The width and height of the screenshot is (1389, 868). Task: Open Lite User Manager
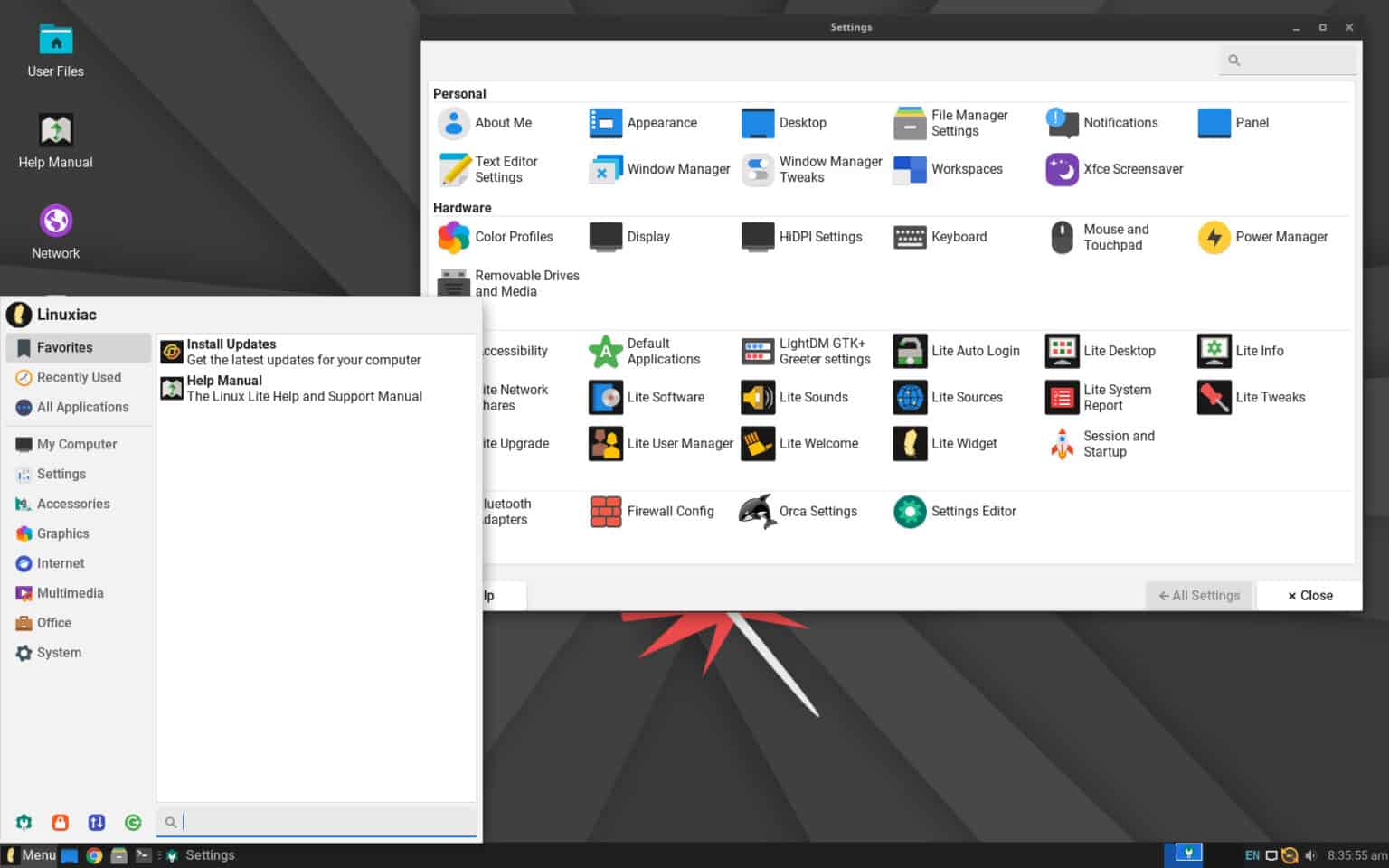(679, 443)
